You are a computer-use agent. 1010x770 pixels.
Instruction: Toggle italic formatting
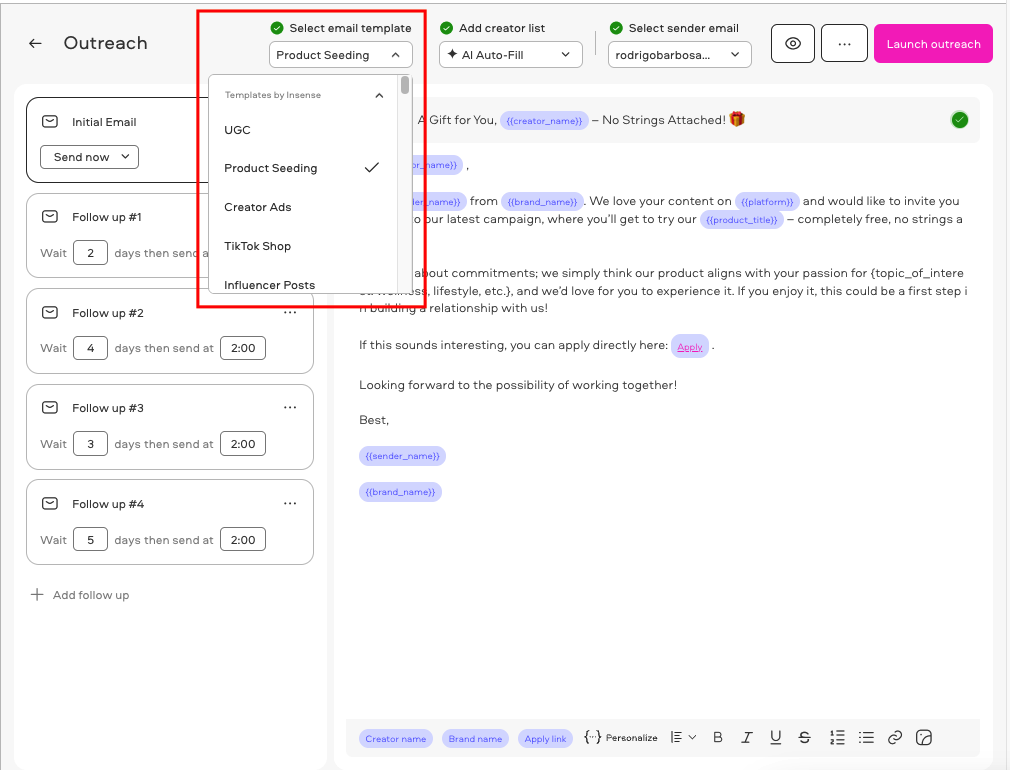click(x=747, y=738)
